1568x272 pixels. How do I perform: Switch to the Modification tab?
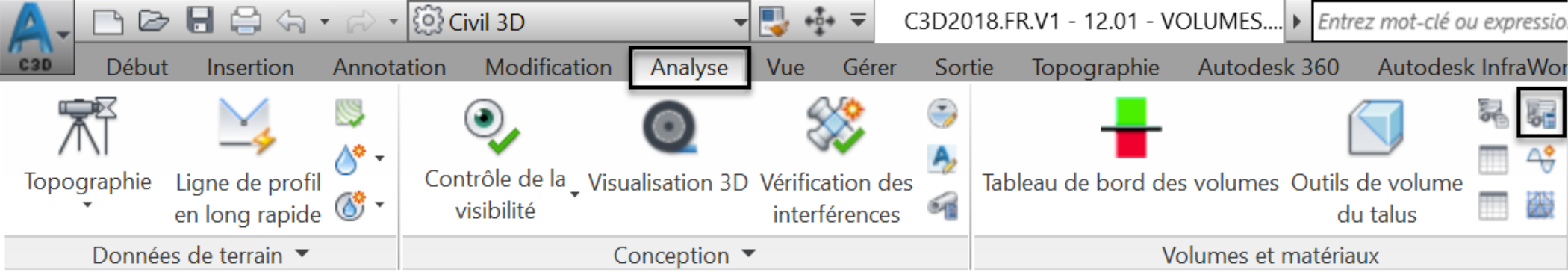(548, 67)
